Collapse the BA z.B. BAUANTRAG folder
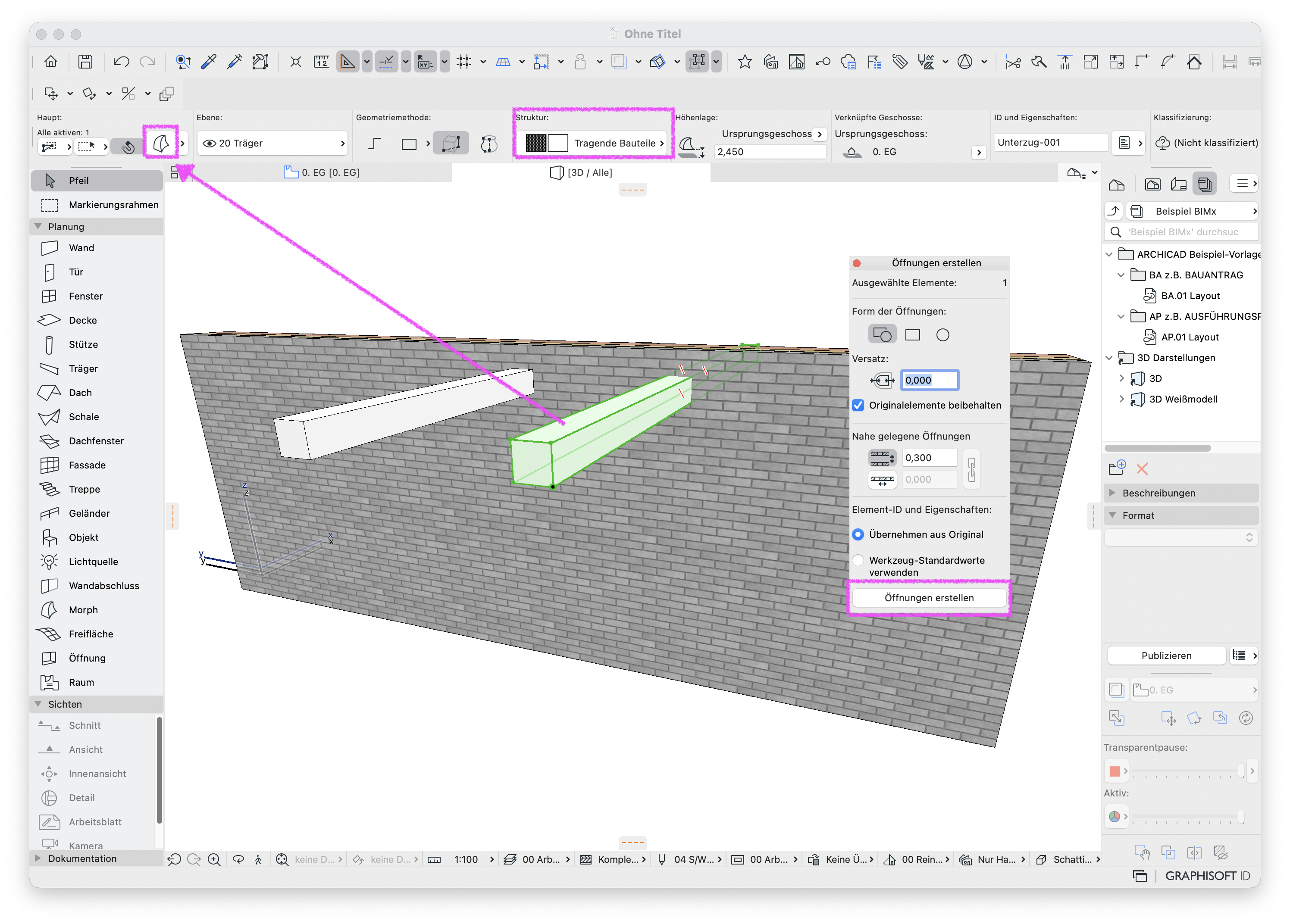 pos(1121,275)
